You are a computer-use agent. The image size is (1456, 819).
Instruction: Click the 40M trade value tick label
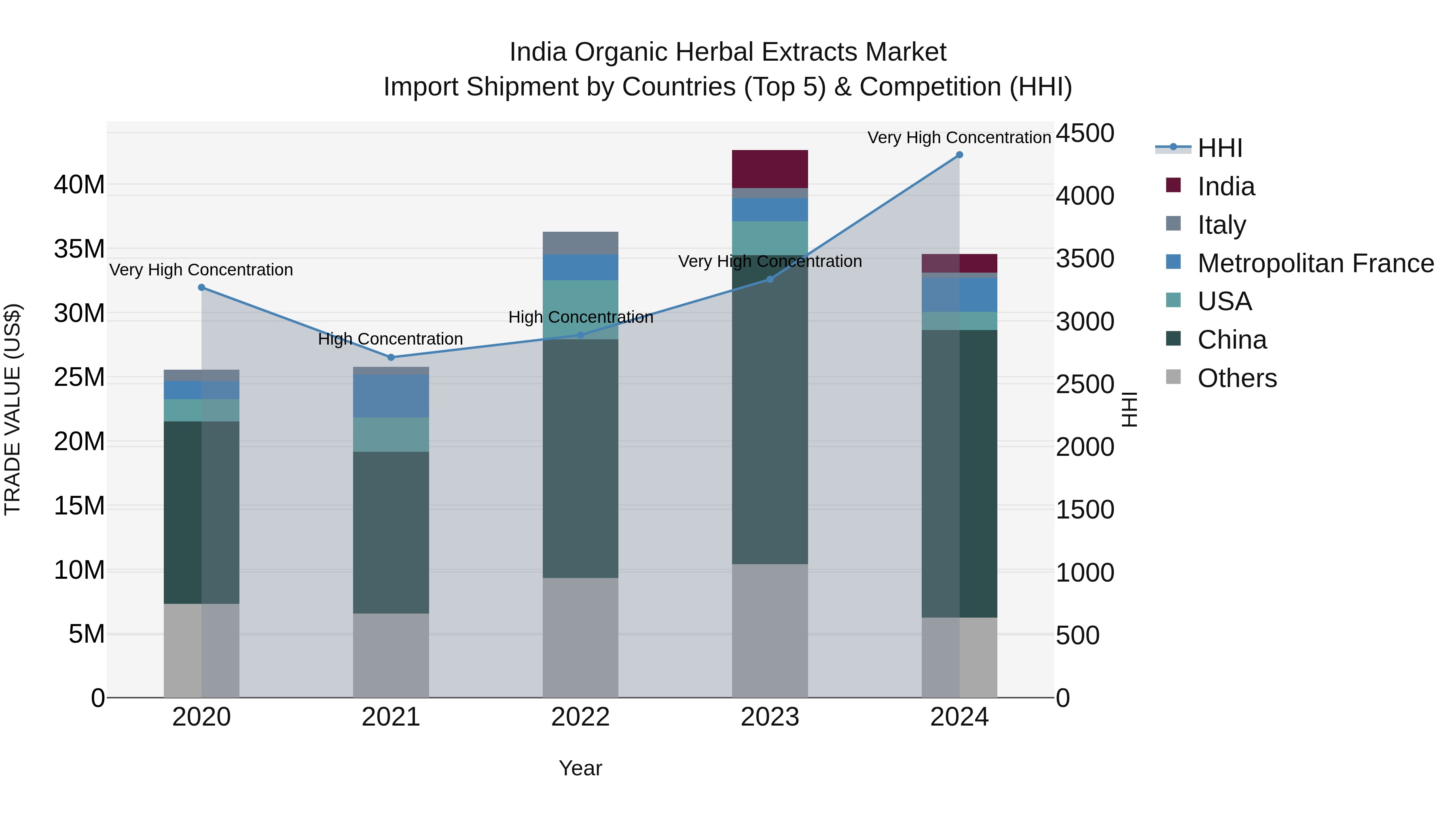click(x=79, y=184)
